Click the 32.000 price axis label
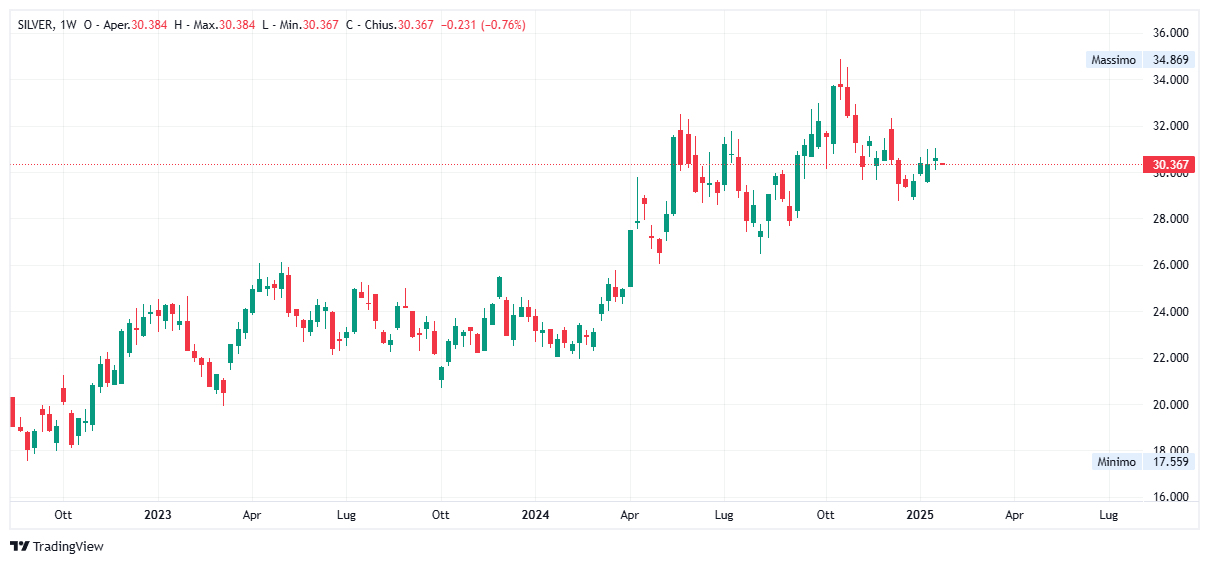Image resolution: width=1209 pixels, height=564 pixels. (x=1170, y=126)
